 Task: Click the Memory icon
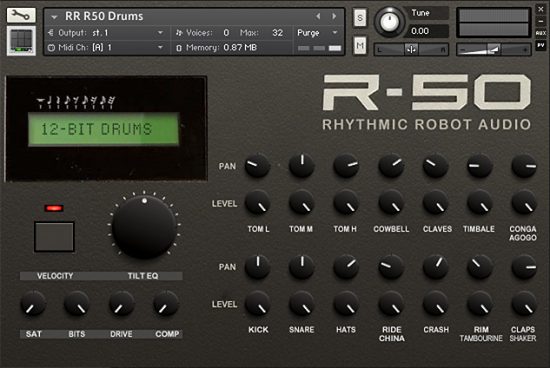click(179, 48)
